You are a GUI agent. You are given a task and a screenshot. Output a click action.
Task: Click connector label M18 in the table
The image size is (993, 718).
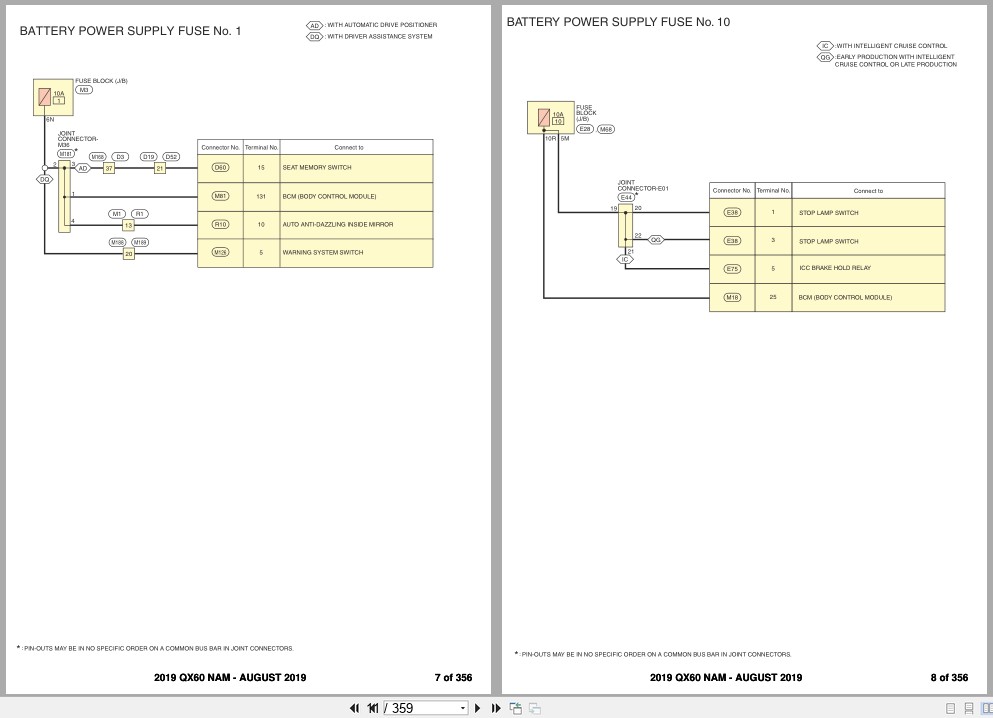(732, 298)
